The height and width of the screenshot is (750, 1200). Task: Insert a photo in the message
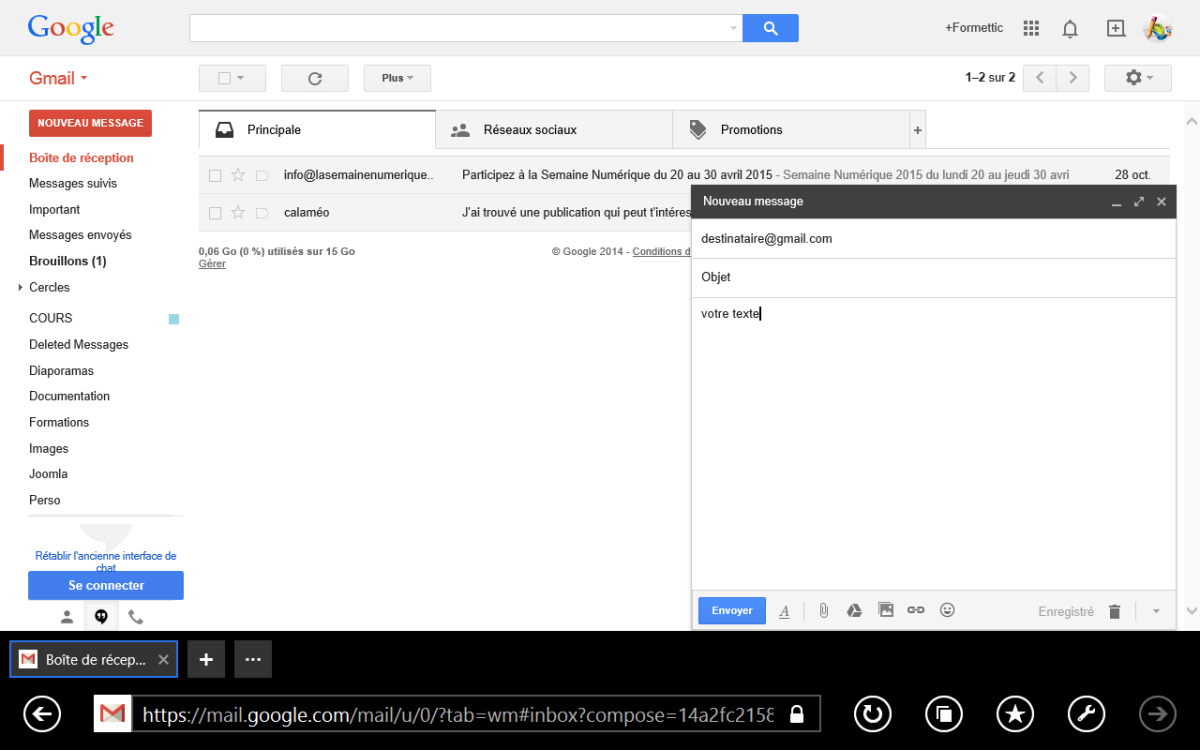pos(885,610)
